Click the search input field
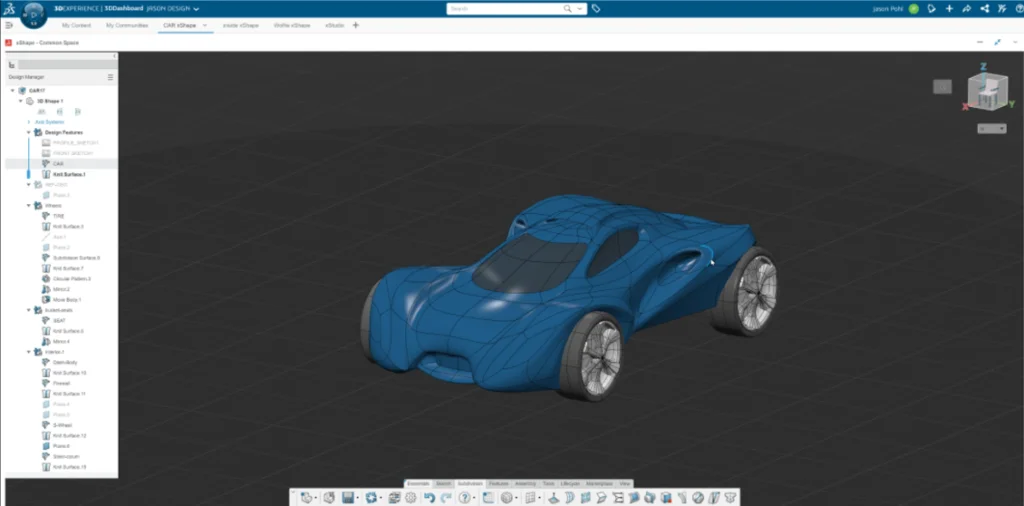Screen dimensions: 1024x506 click(510, 8)
